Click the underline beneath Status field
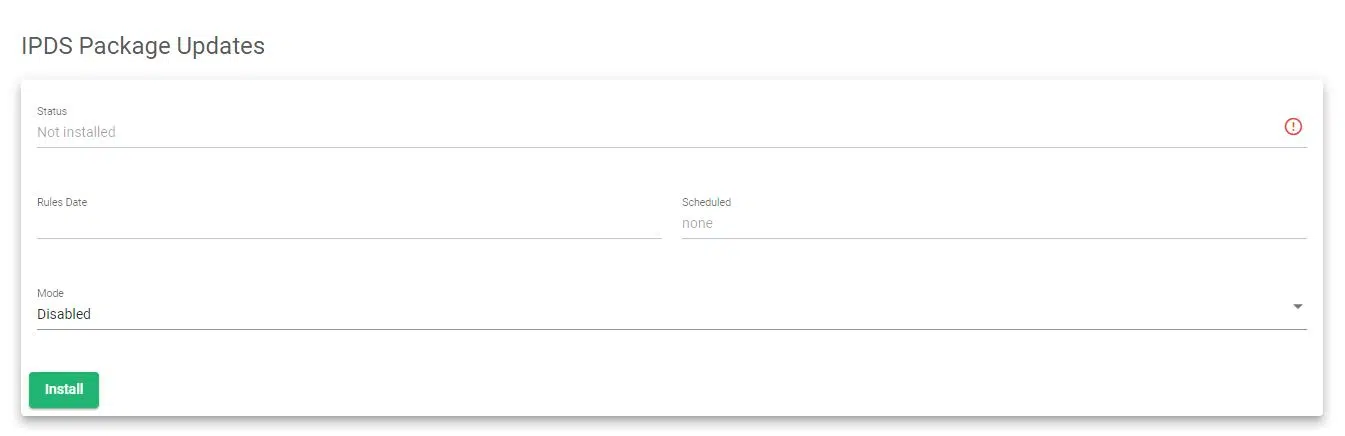Screen dimensions: 1345x436 point(670,147)
